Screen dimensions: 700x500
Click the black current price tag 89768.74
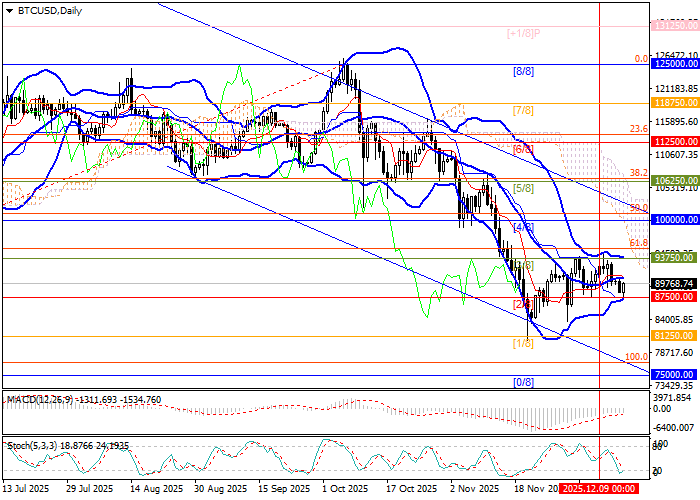(x=670, y=284)
